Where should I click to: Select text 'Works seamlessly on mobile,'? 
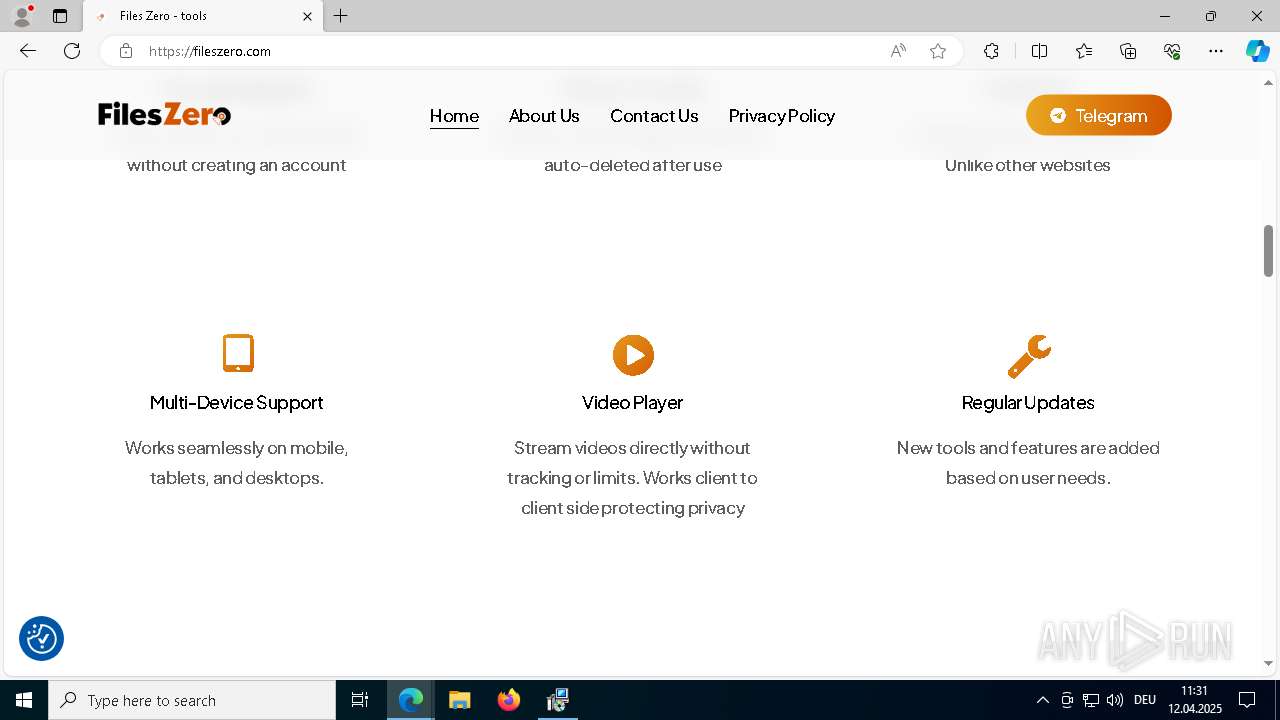pos(237,448)
